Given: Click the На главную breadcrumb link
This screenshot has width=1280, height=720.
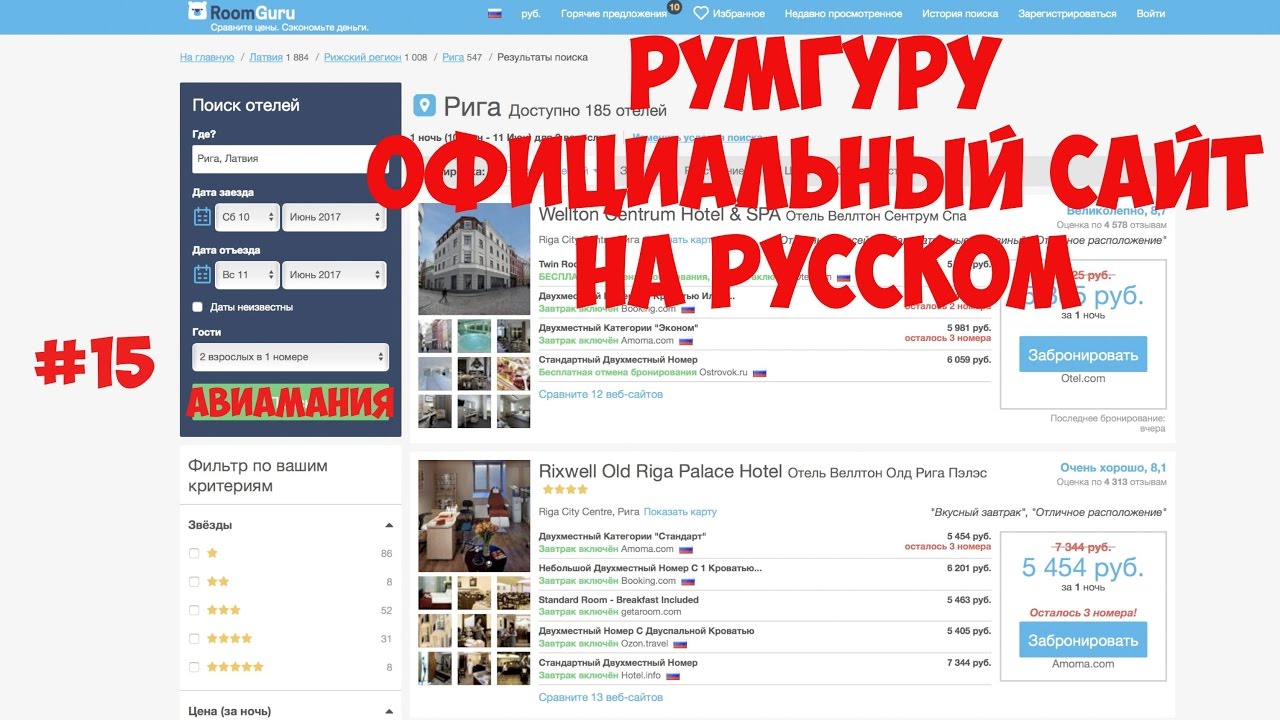Looking at the screenshot, I should click(207, 57).
